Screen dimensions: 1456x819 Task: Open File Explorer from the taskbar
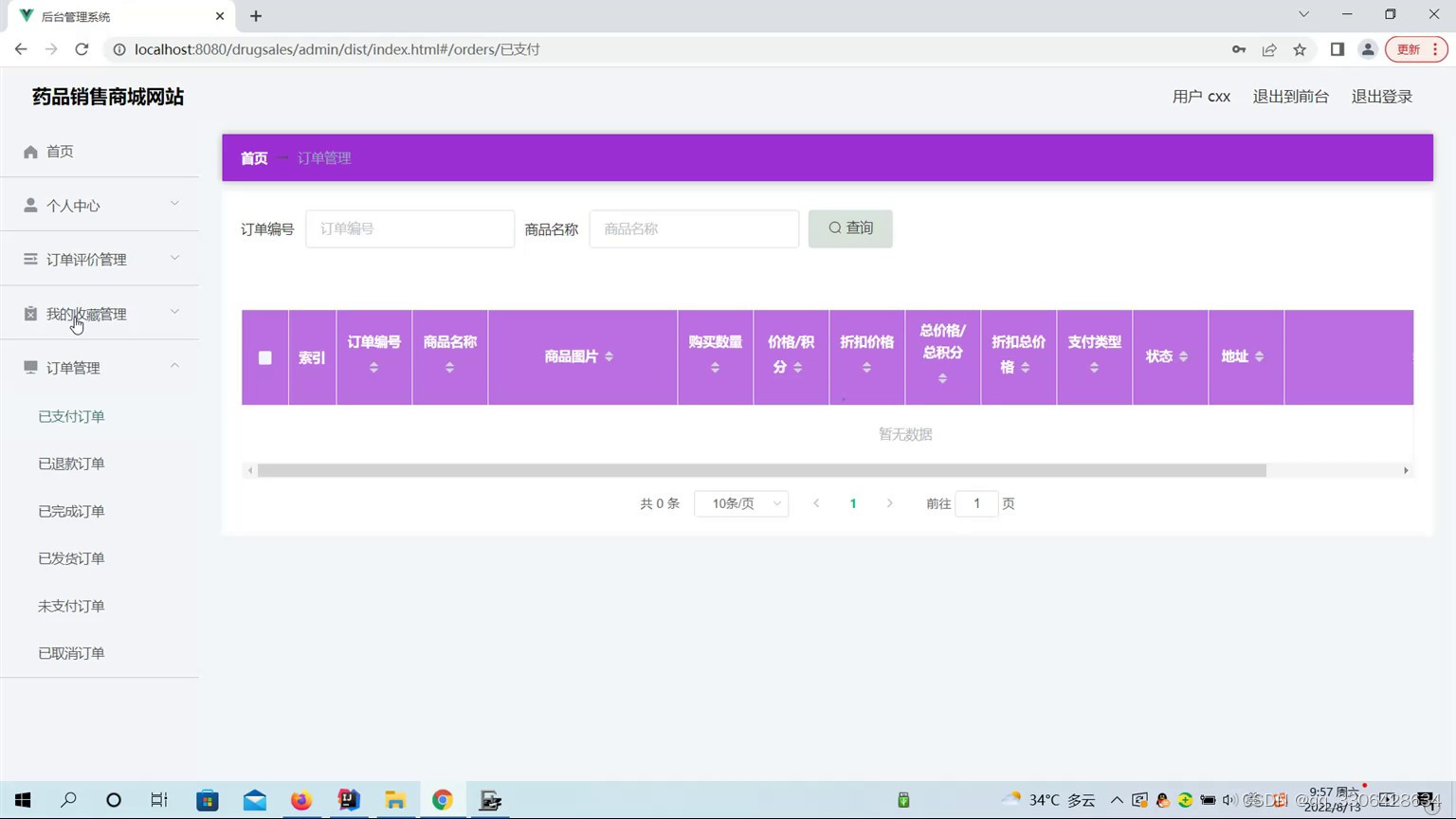click(395, 800)
